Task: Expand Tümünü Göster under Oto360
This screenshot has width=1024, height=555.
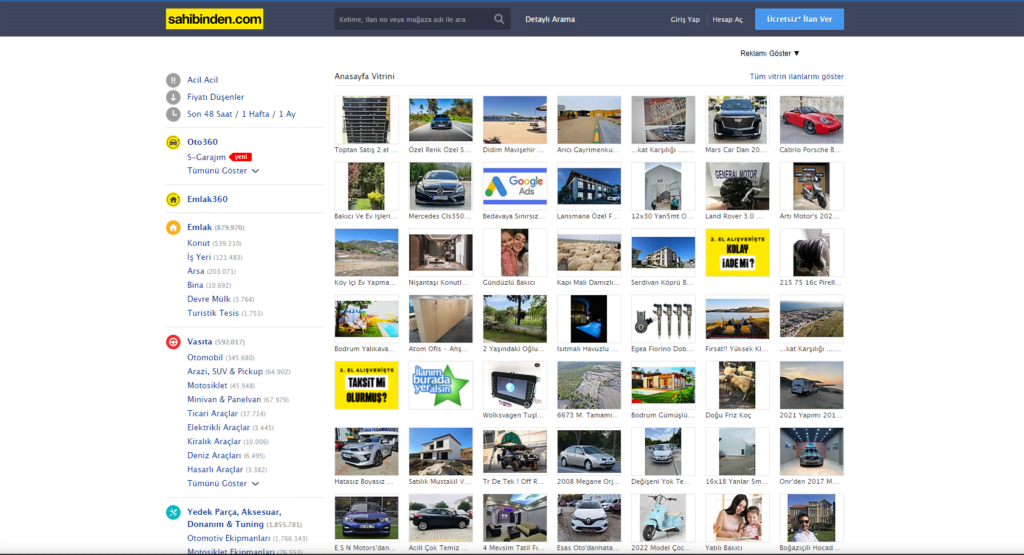Action: pyautogui.click(x=223, y=171)
